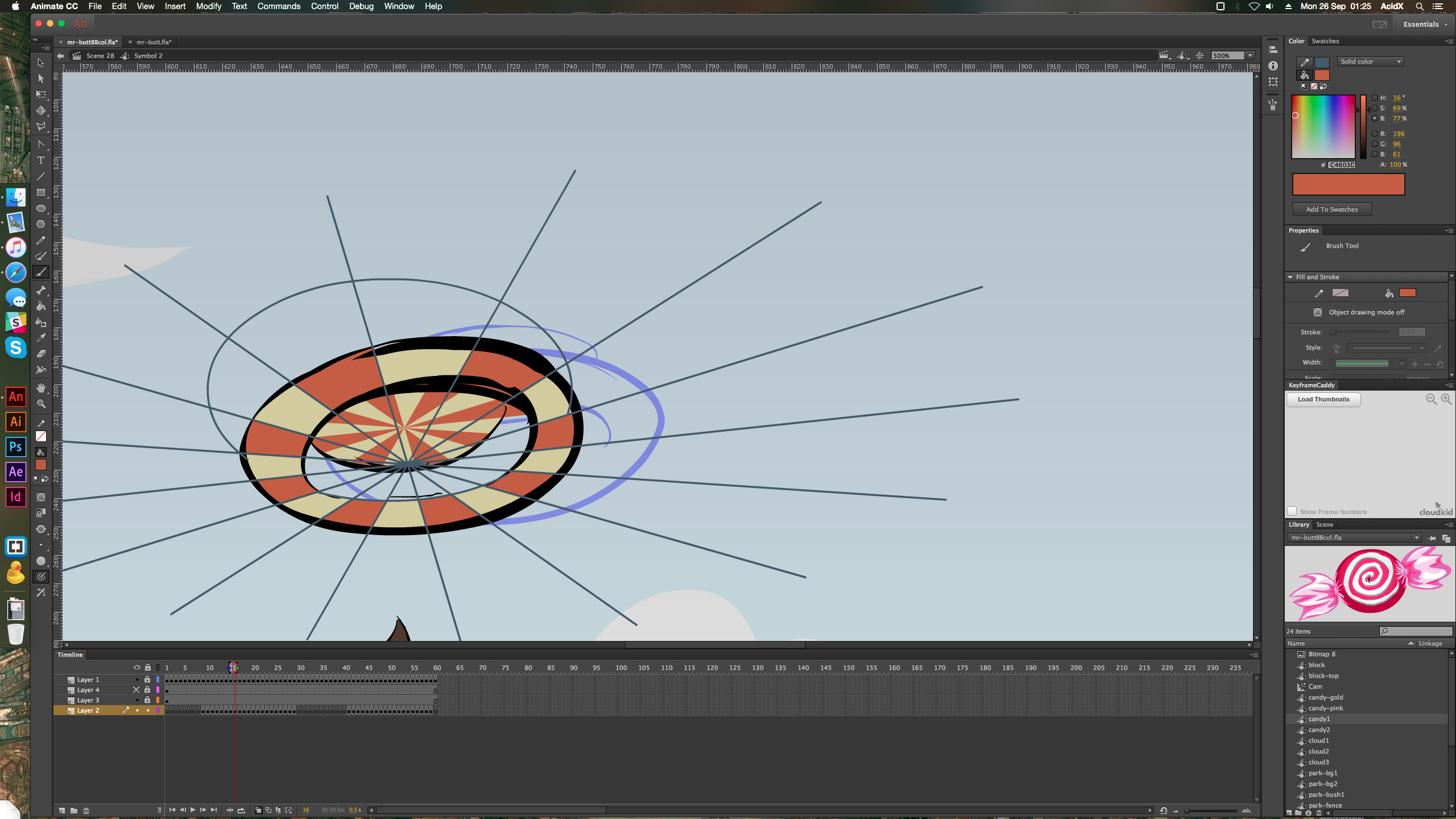Image resolution: width=1456 pixels, height=819 pixels.
Task: Select the Eraser tool
Action: pyautogui.click(x=40, y=354)
